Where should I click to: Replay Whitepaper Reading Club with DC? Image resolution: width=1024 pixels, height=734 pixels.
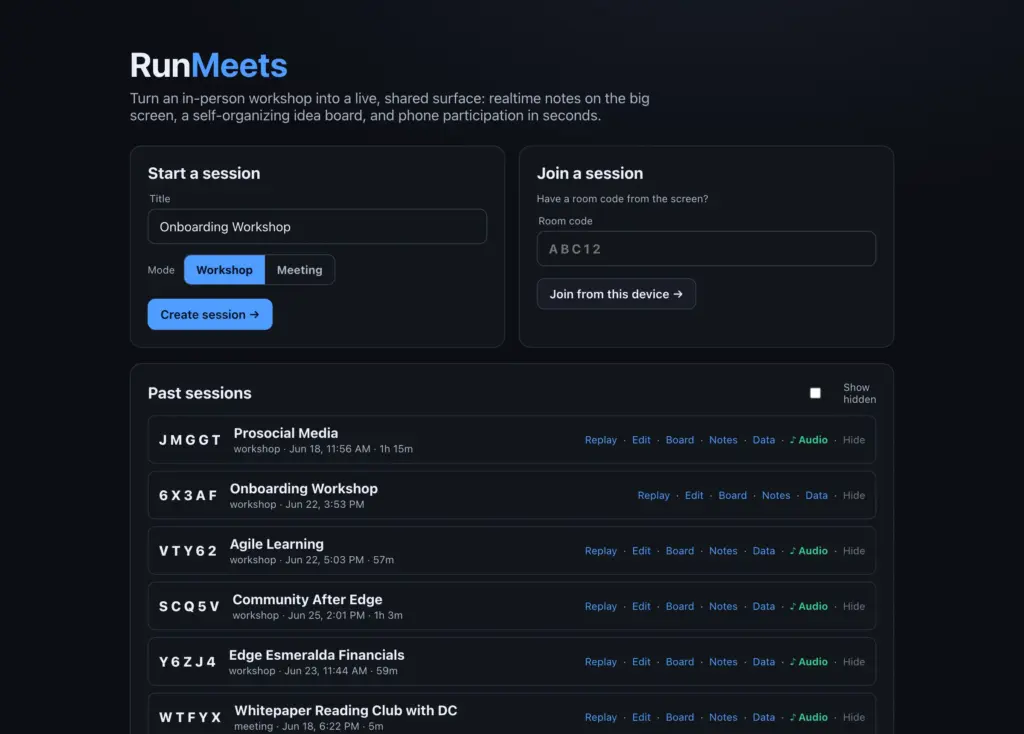tap(601, 718)
